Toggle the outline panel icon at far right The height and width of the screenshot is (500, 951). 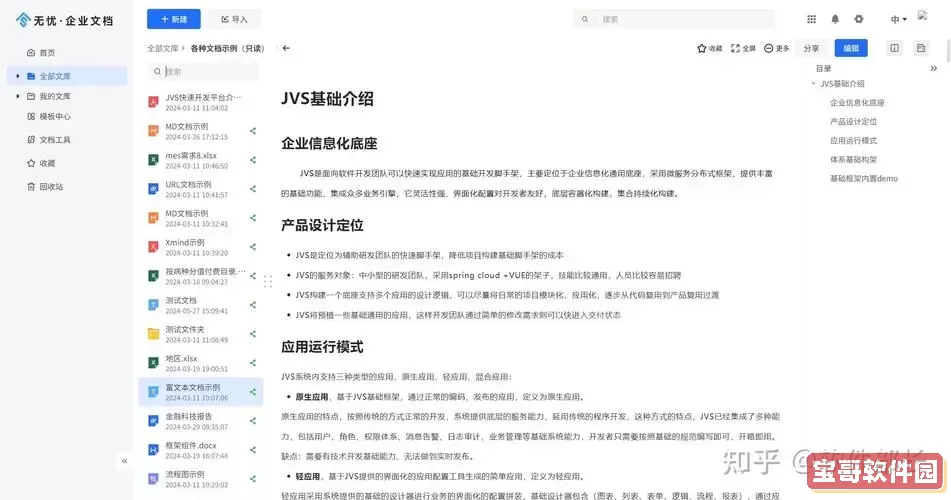click(921, 48)
